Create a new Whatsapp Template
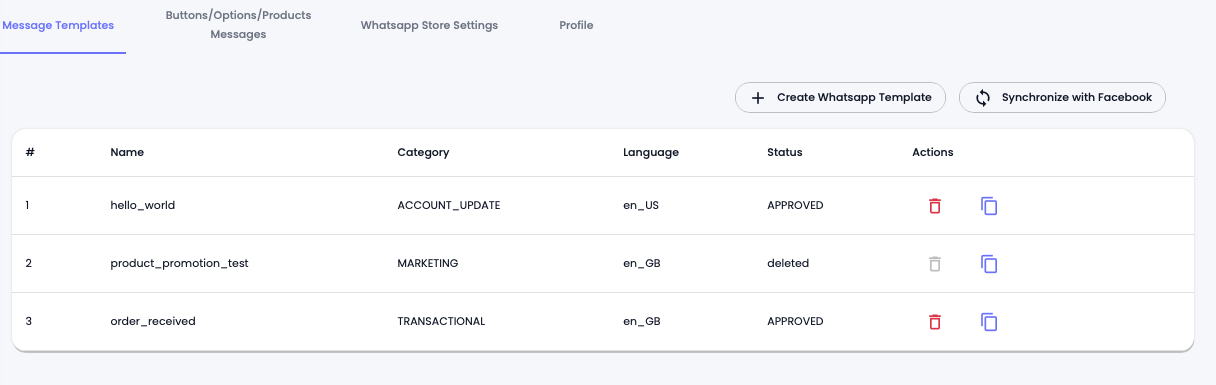 tap(840, 97)
